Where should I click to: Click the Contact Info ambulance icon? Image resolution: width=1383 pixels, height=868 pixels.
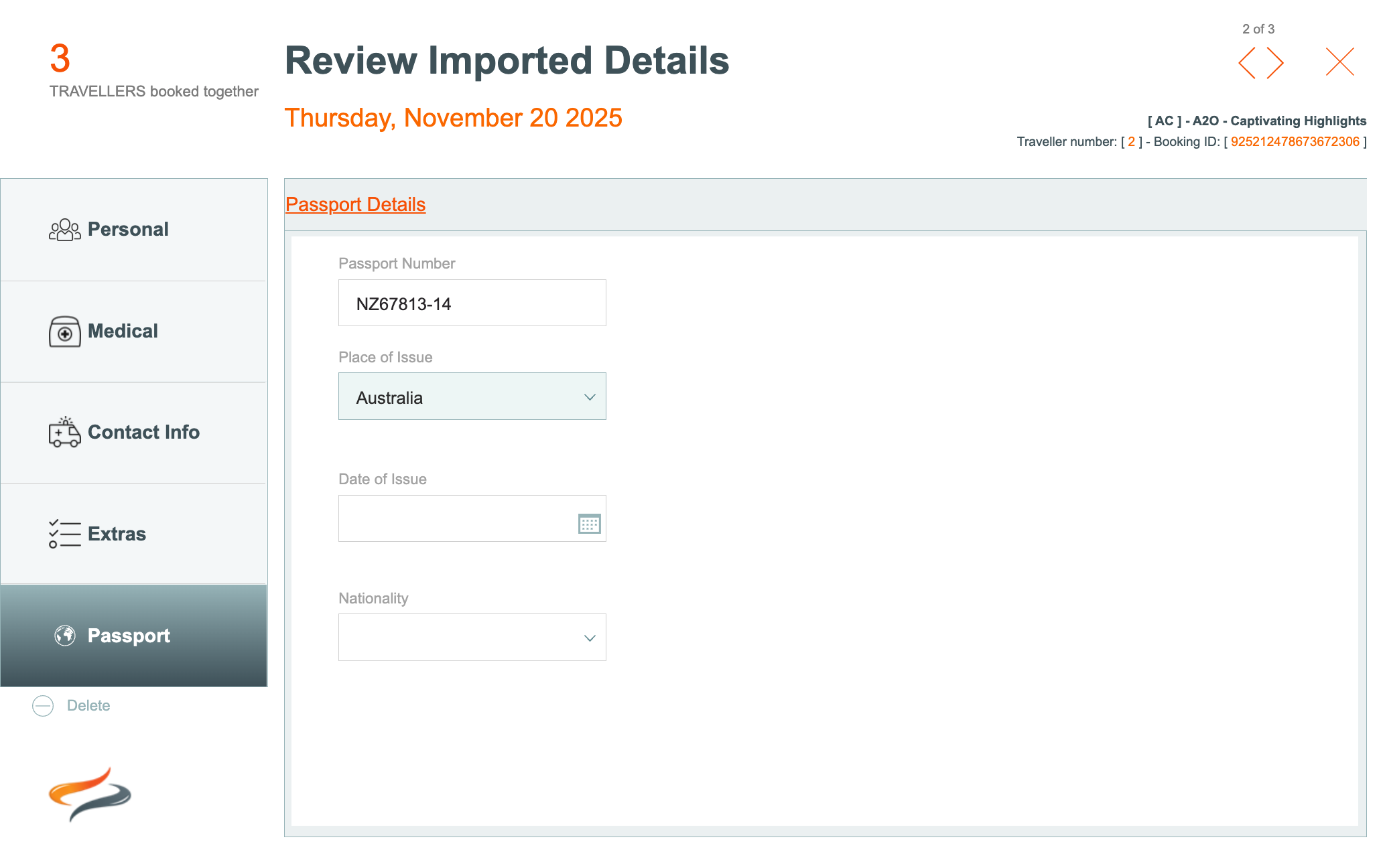64,433
